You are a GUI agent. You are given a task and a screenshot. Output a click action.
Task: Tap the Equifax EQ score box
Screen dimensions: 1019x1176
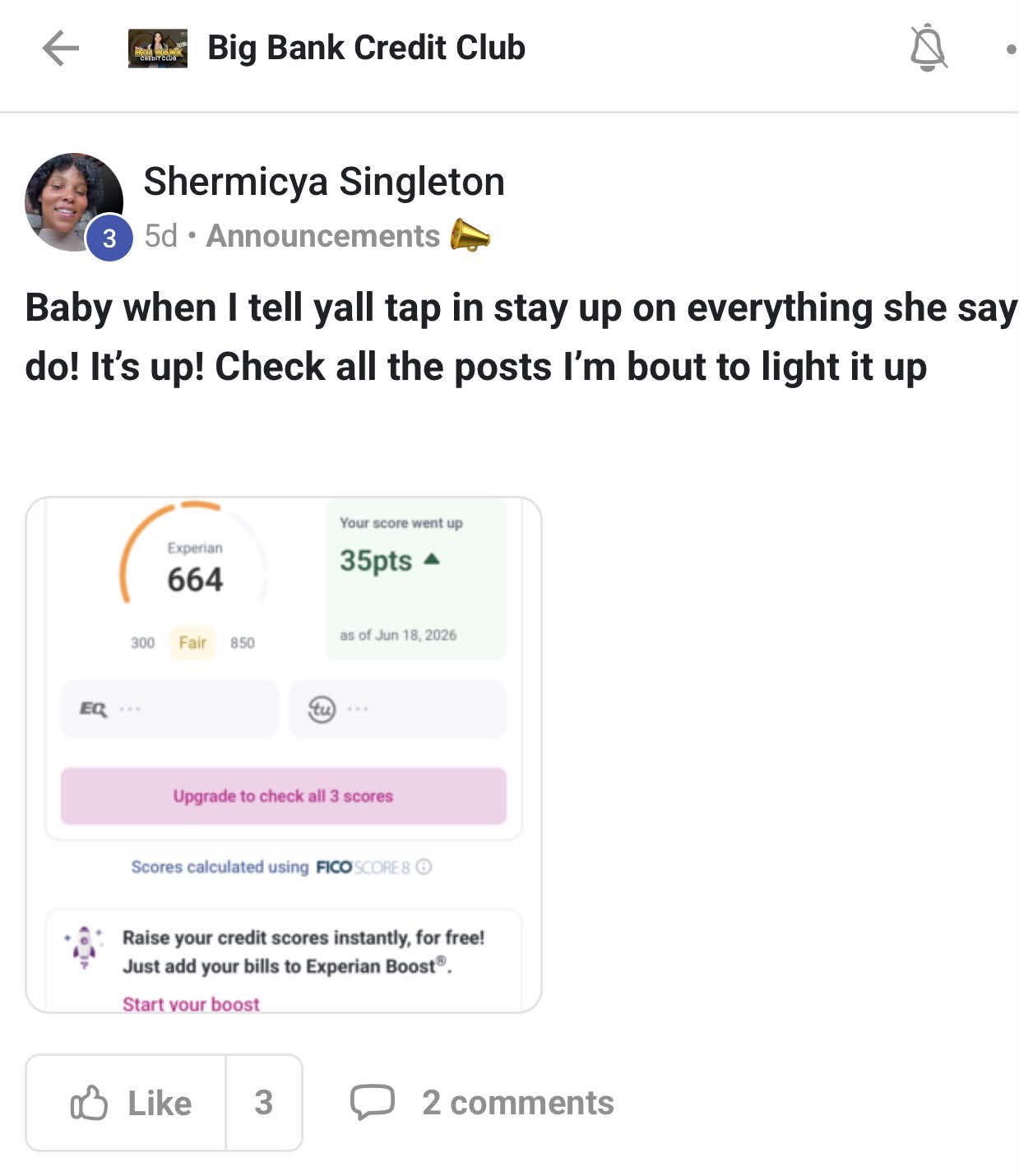tap(169, 708)
